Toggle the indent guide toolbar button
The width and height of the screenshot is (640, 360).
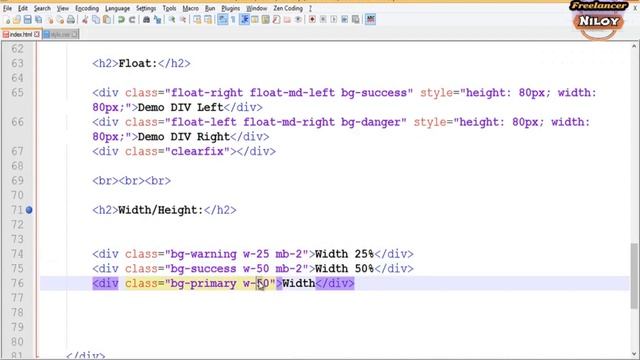(x=244, y=20)
